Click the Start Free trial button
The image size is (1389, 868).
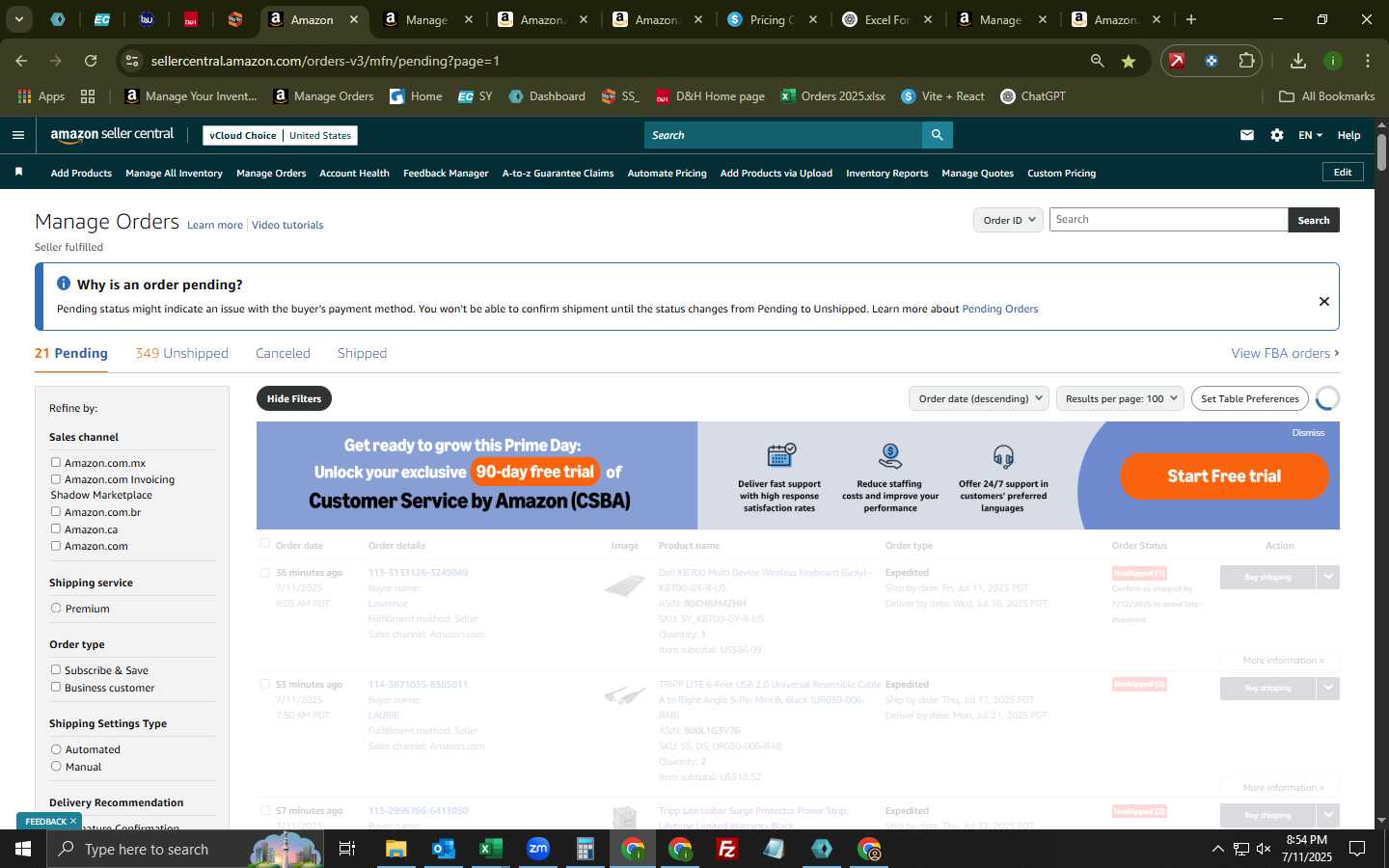(1224, 476)
